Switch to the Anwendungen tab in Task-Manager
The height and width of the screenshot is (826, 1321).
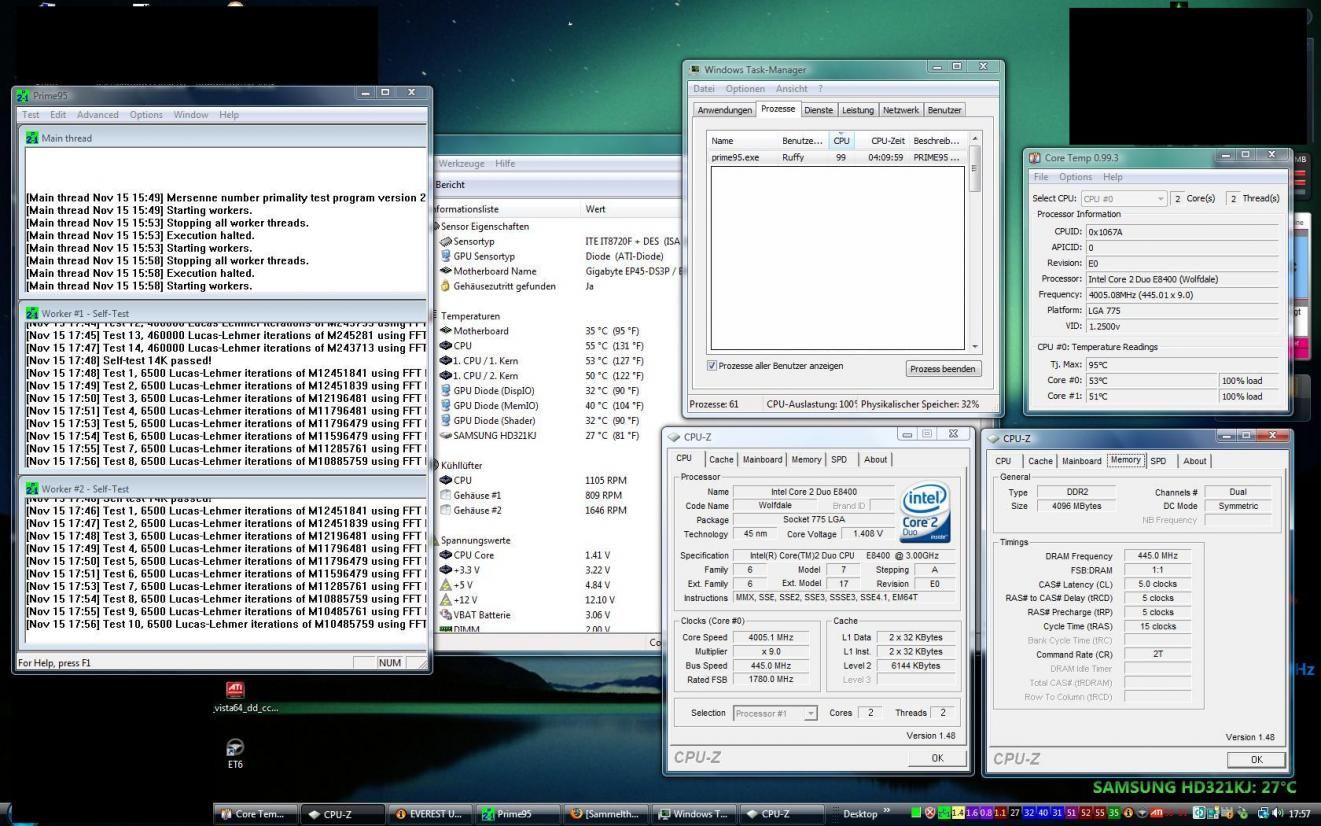tap(724, 109)
